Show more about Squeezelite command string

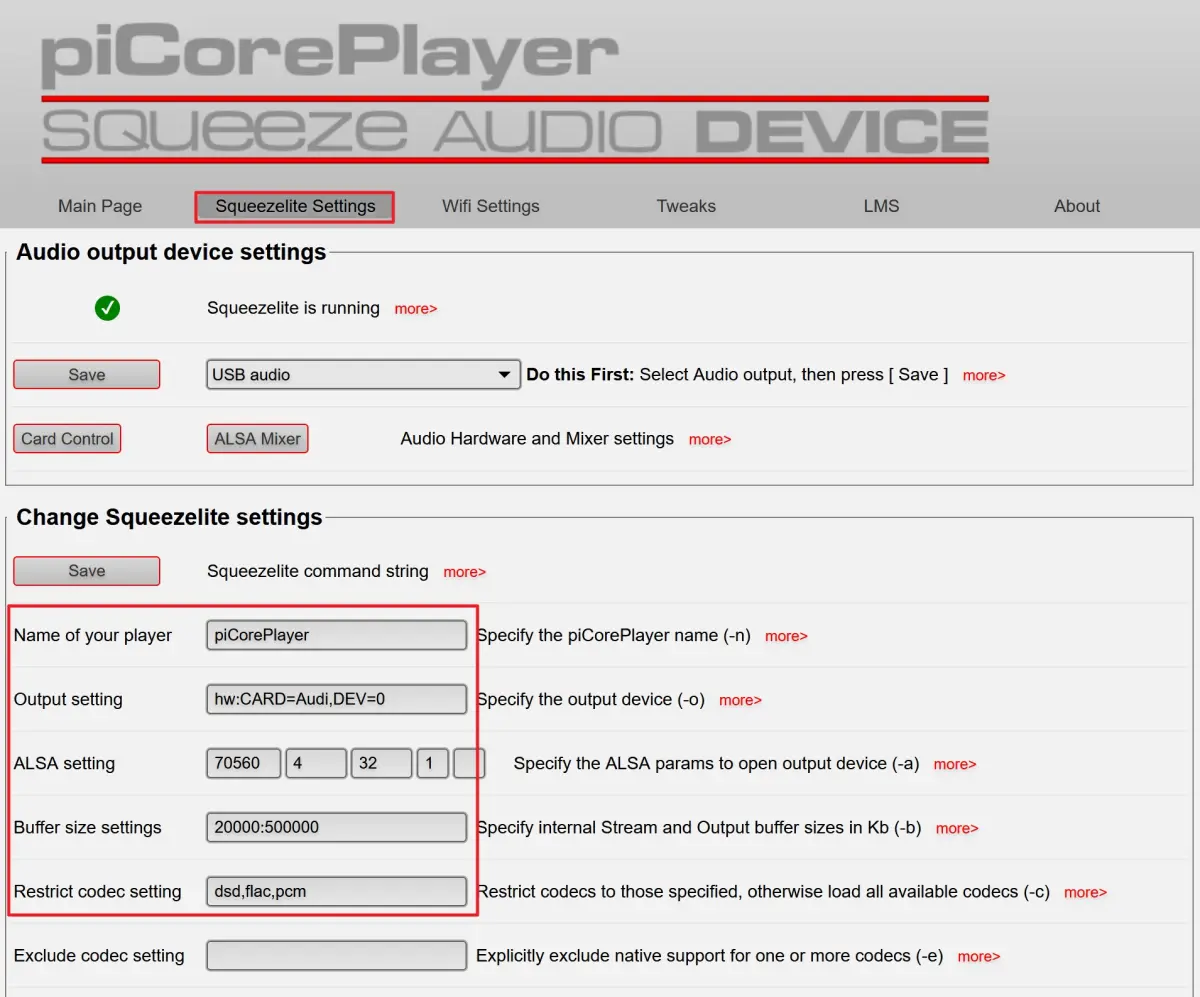465,572
